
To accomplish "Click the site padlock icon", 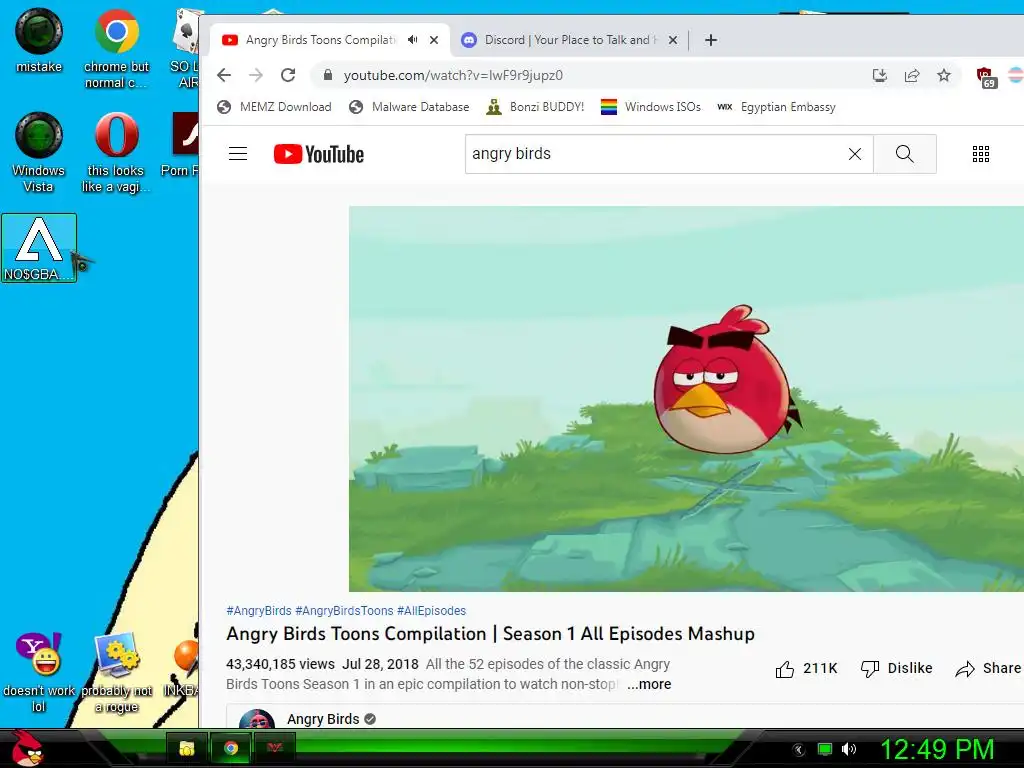I will (328, 75).
